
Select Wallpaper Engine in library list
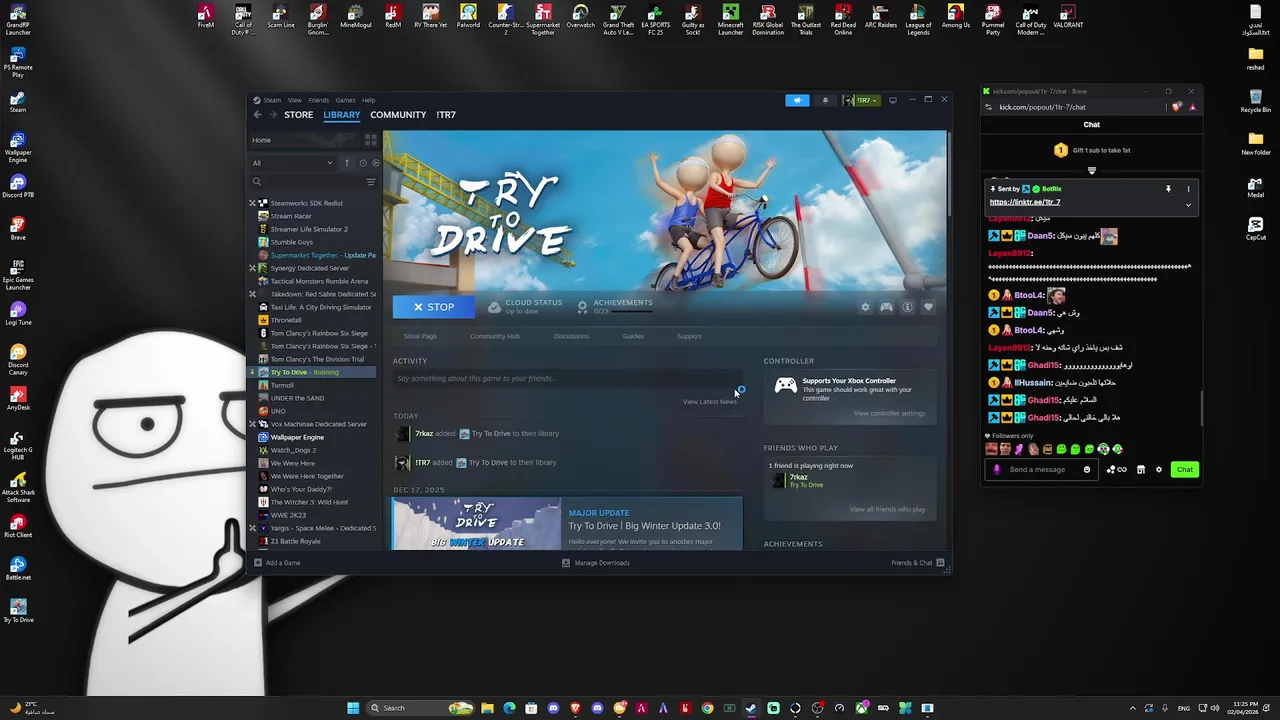coord(297,437)
